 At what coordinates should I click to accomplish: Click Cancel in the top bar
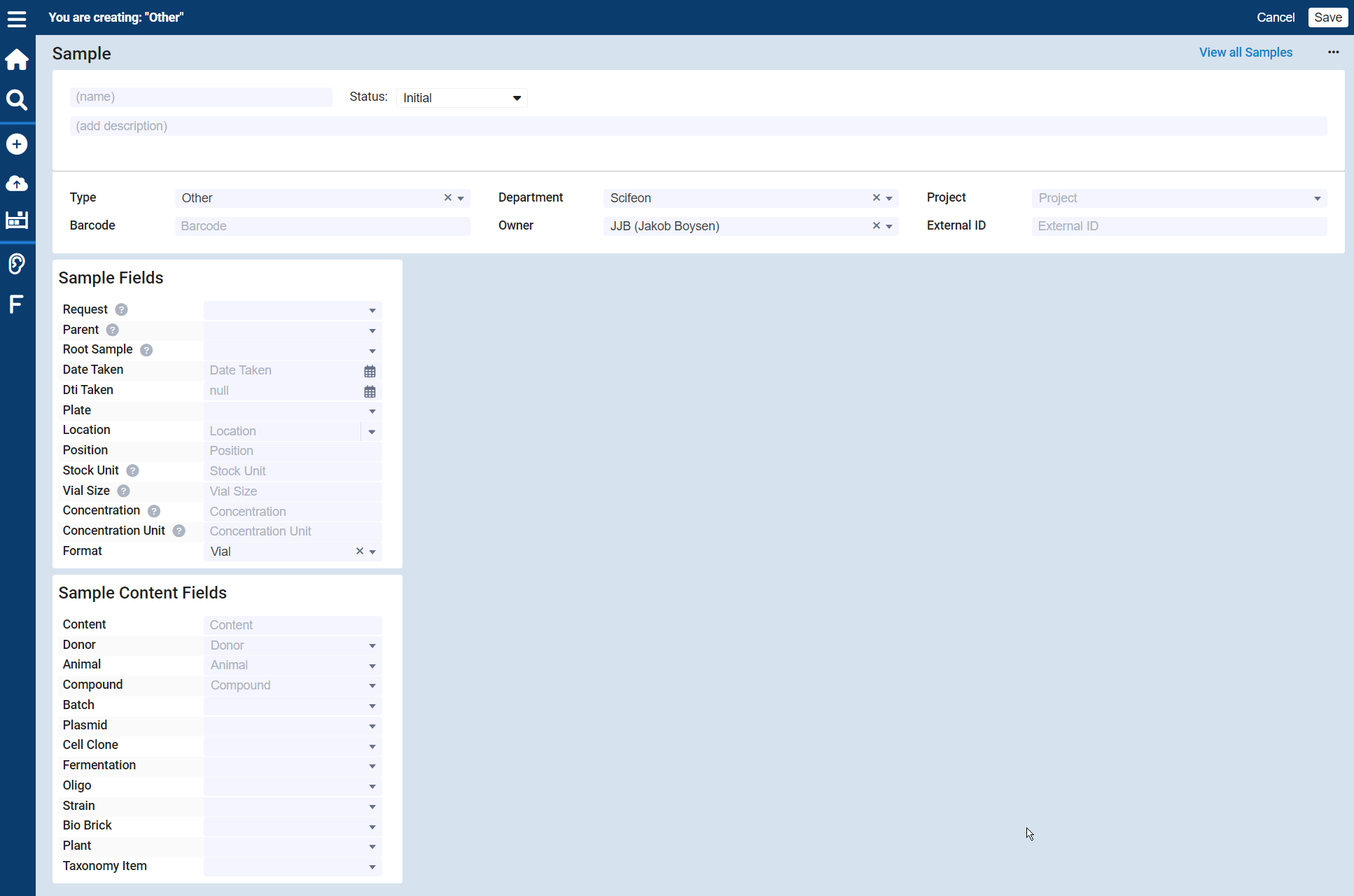(1275, 17)
